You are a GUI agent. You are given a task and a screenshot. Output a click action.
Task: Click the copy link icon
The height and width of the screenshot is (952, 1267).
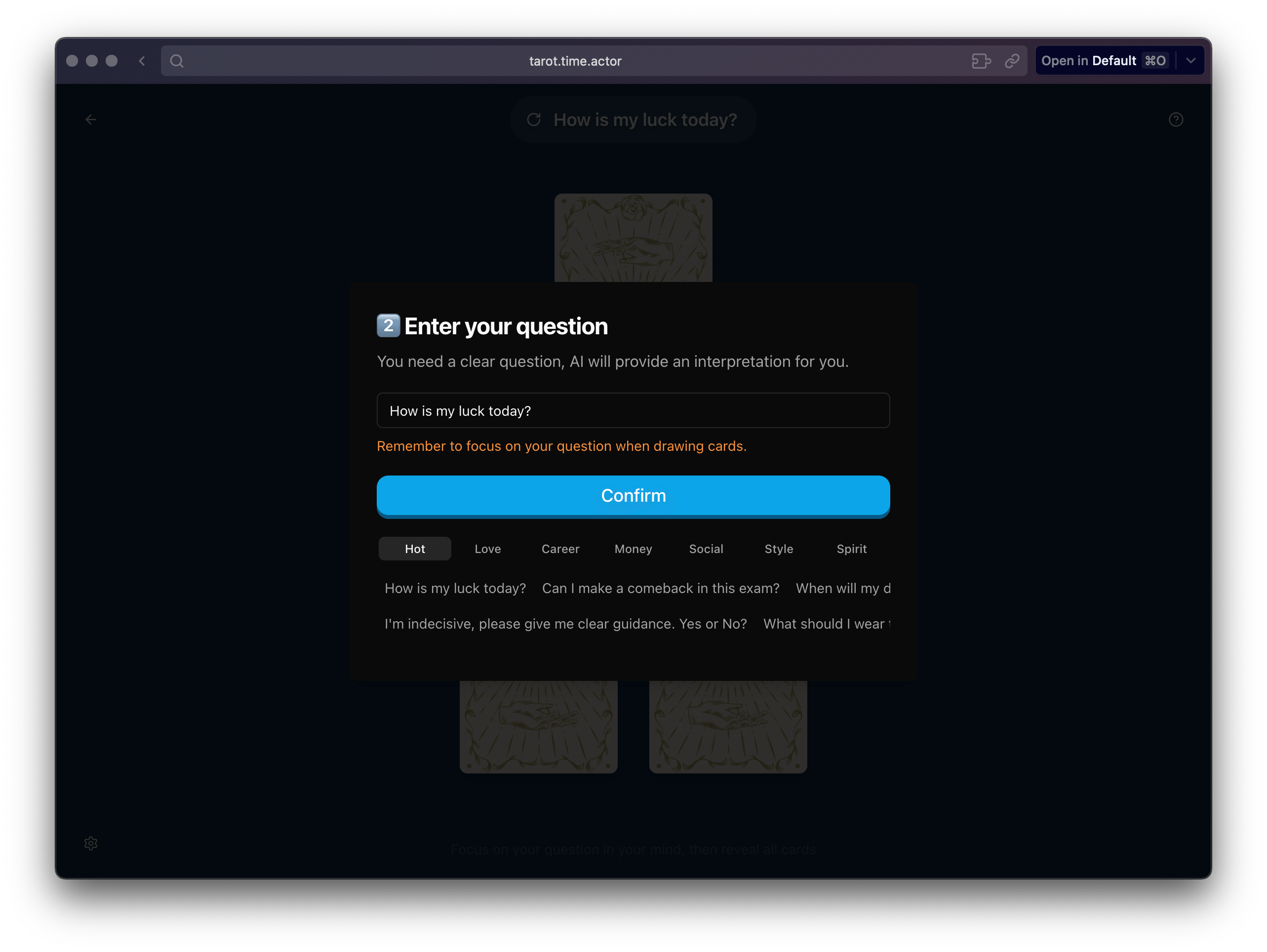pos(1012,61)
